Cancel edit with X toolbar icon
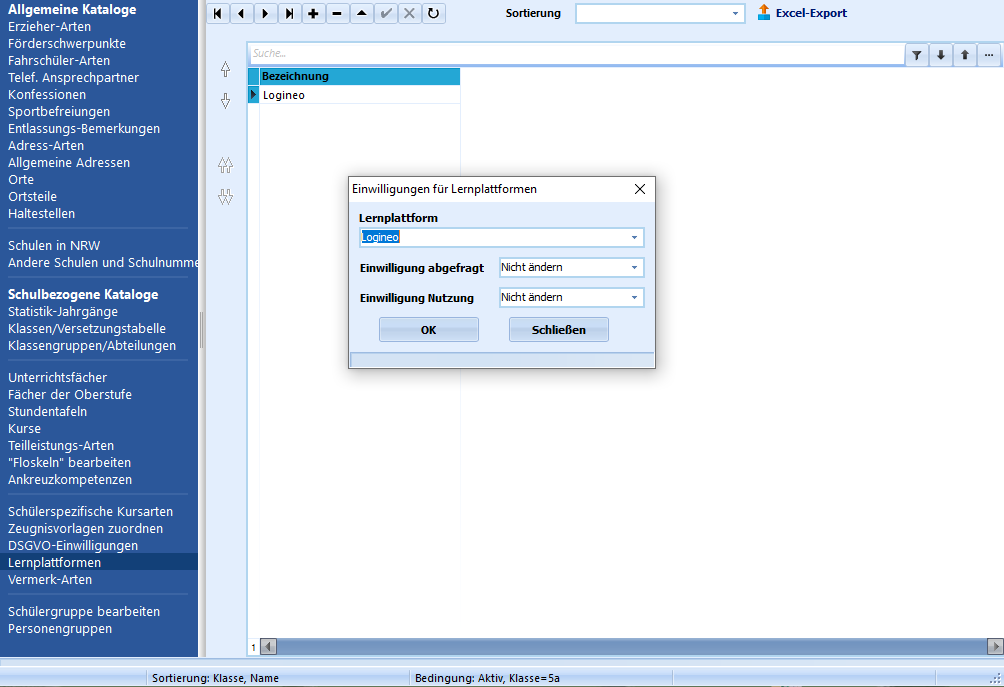 pyautogui.click(x=410, y=13)
